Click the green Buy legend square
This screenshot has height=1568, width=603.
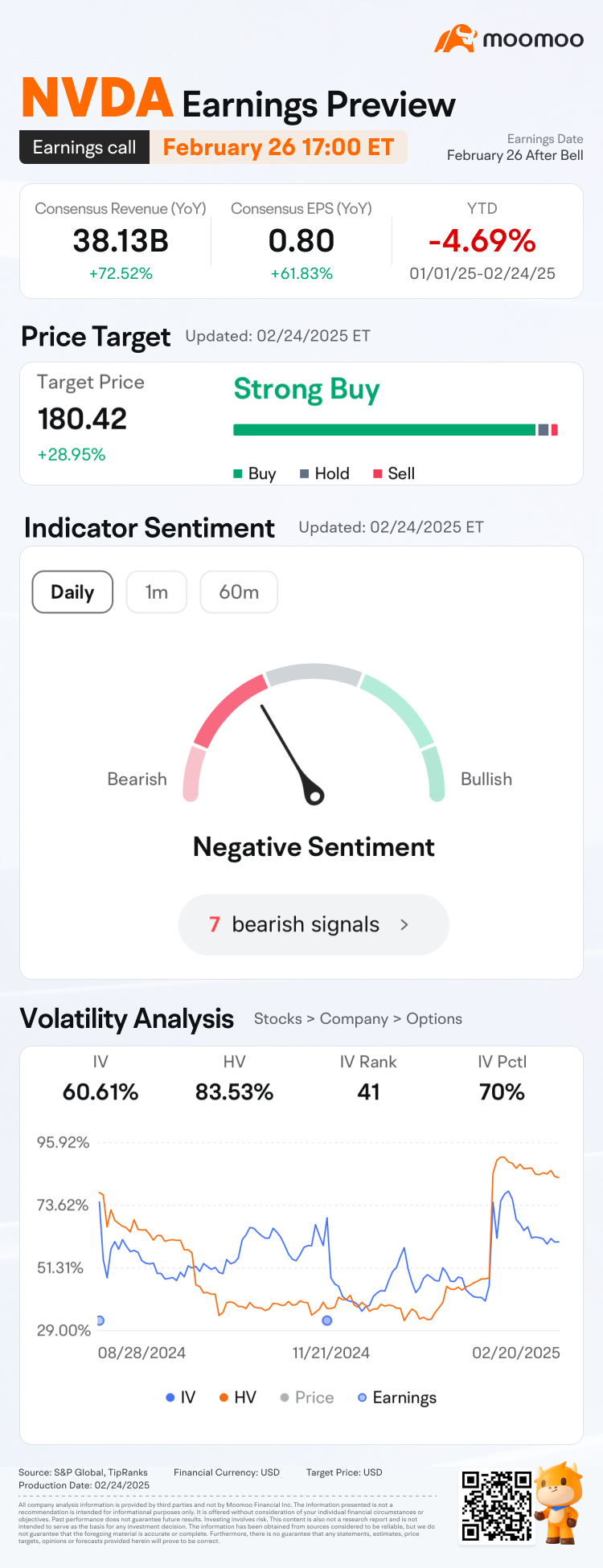(x=238, y=474)
